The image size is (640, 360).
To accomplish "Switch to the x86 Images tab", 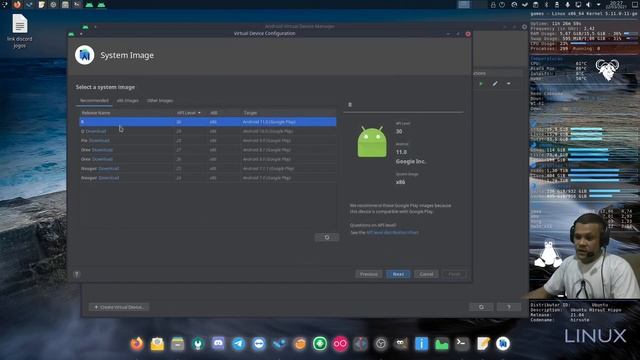I will pyautogui.click(x=128, y=100).
